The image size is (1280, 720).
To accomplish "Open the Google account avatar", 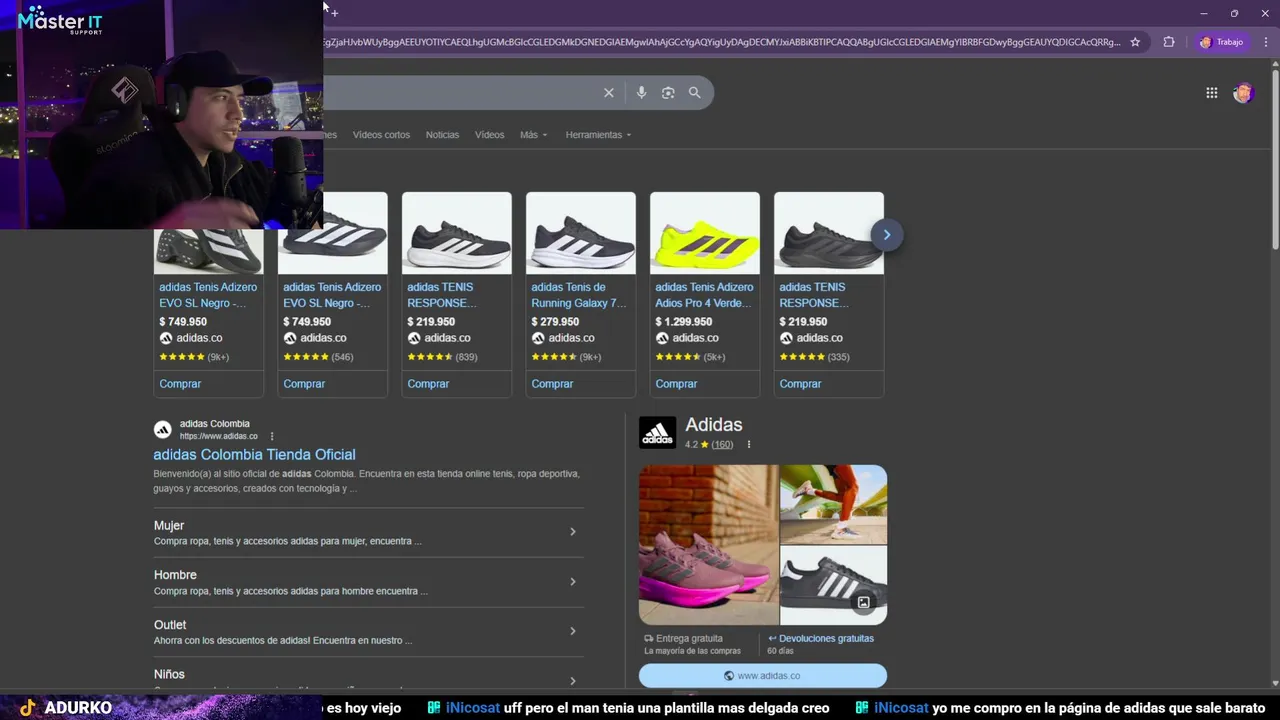I will click(1243, 93).
